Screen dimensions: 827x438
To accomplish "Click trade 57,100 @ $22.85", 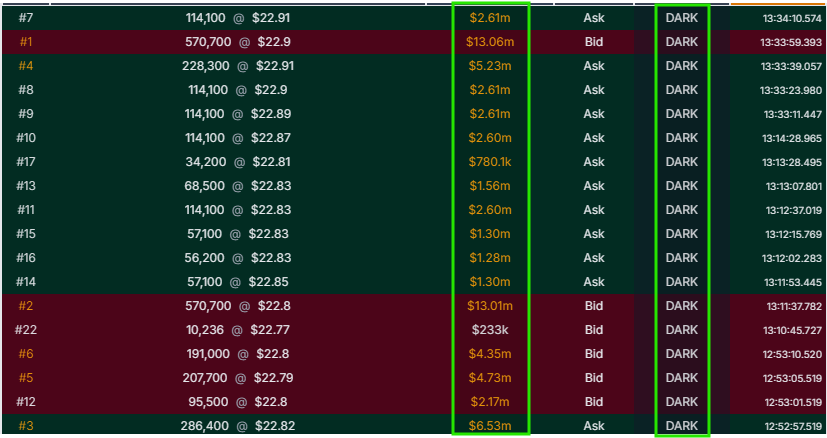I will 238,282.
